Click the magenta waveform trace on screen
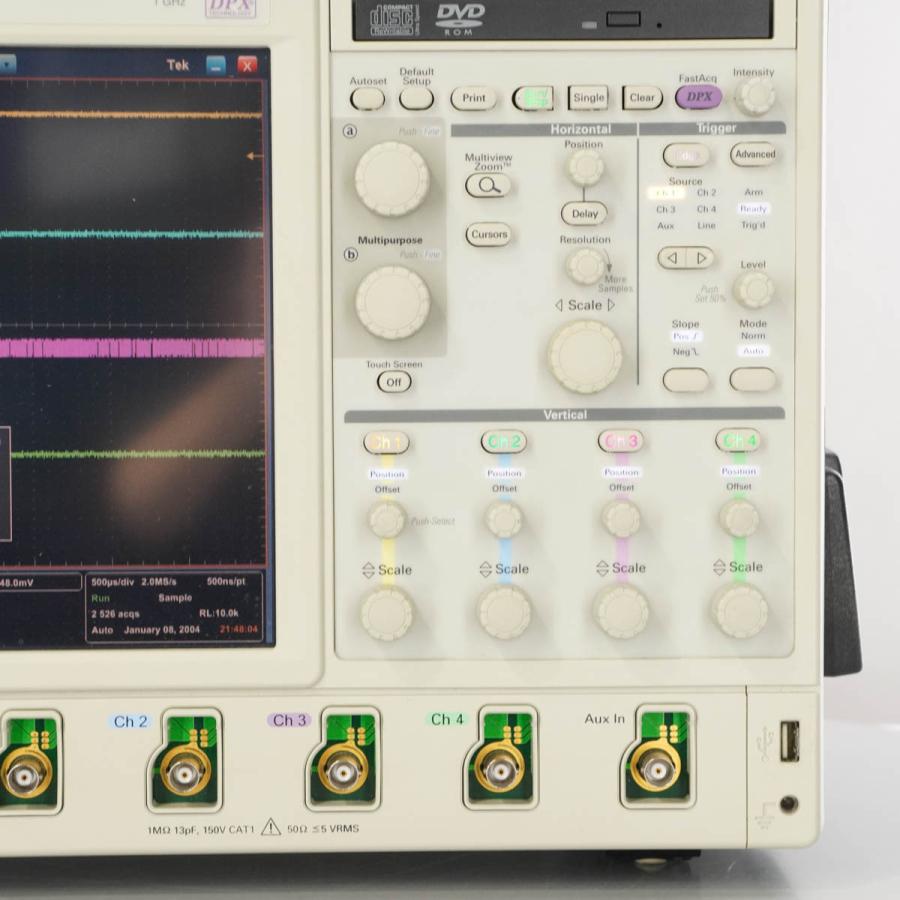 [131, 348]
